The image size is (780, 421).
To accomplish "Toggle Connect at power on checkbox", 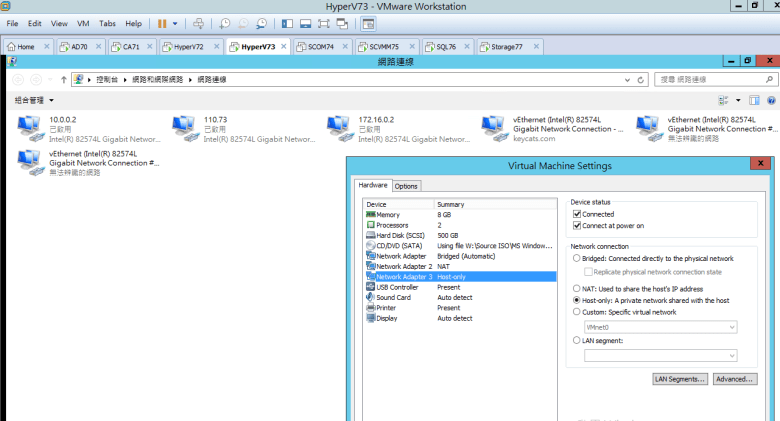I will 577,226.
